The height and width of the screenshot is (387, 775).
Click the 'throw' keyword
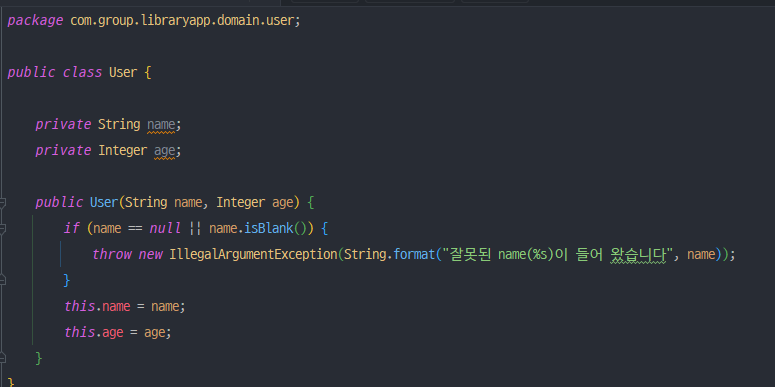click(x=112, y=254)
